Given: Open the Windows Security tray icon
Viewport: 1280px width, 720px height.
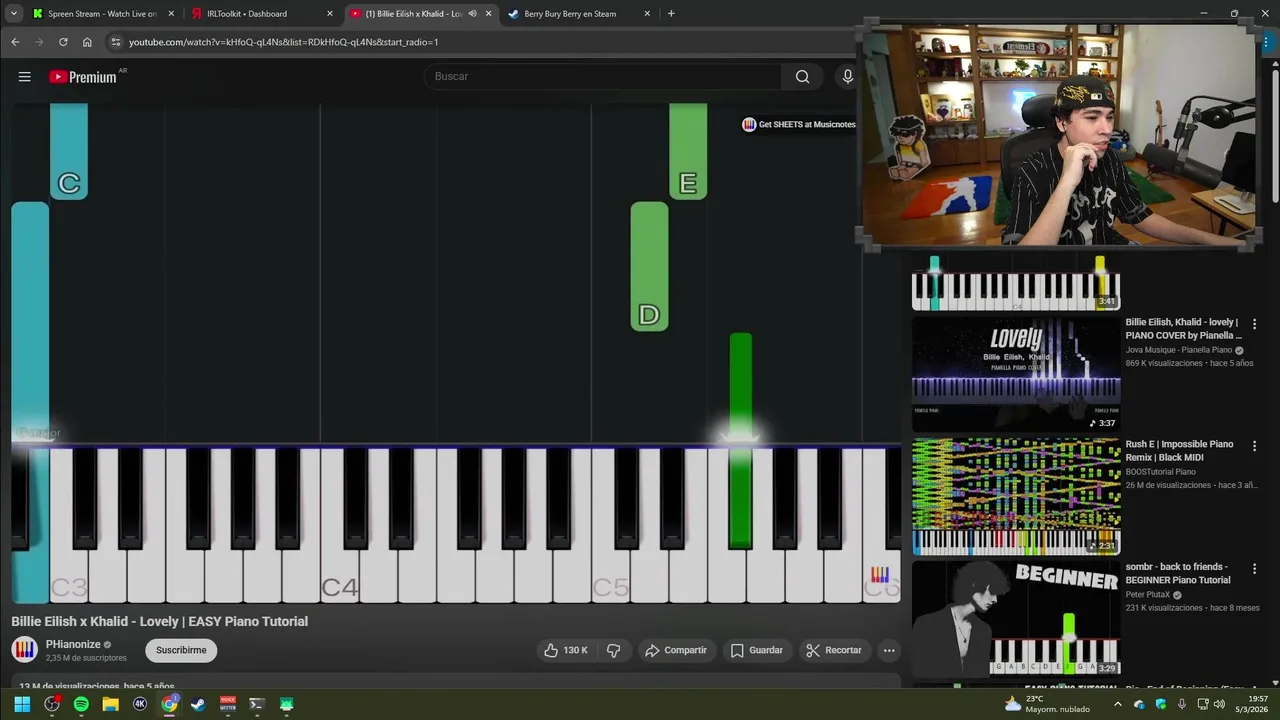Looking at the screenshot, I should pos(1161,704).
